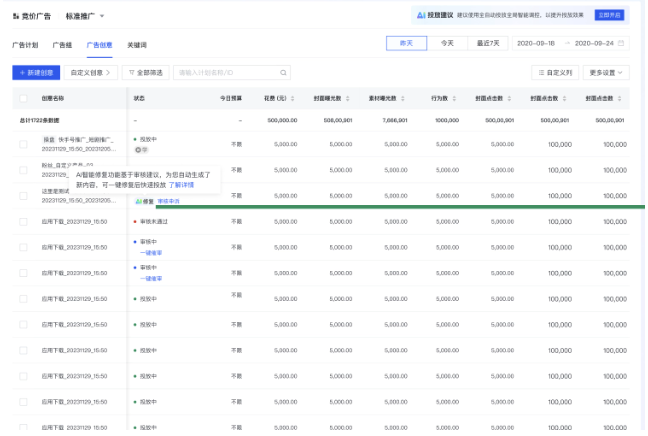Open the 全部筛选 filter button
This screenshot has height=436, width=648.
[145, 73]
